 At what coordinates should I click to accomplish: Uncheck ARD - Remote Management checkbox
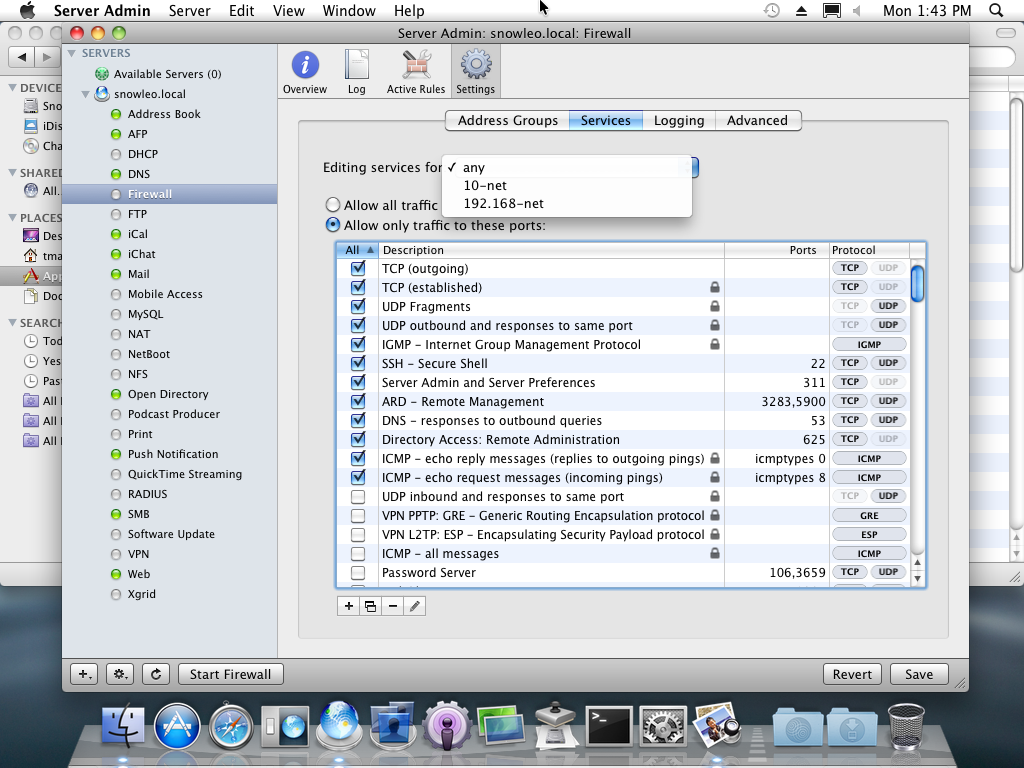coord(358,401)
